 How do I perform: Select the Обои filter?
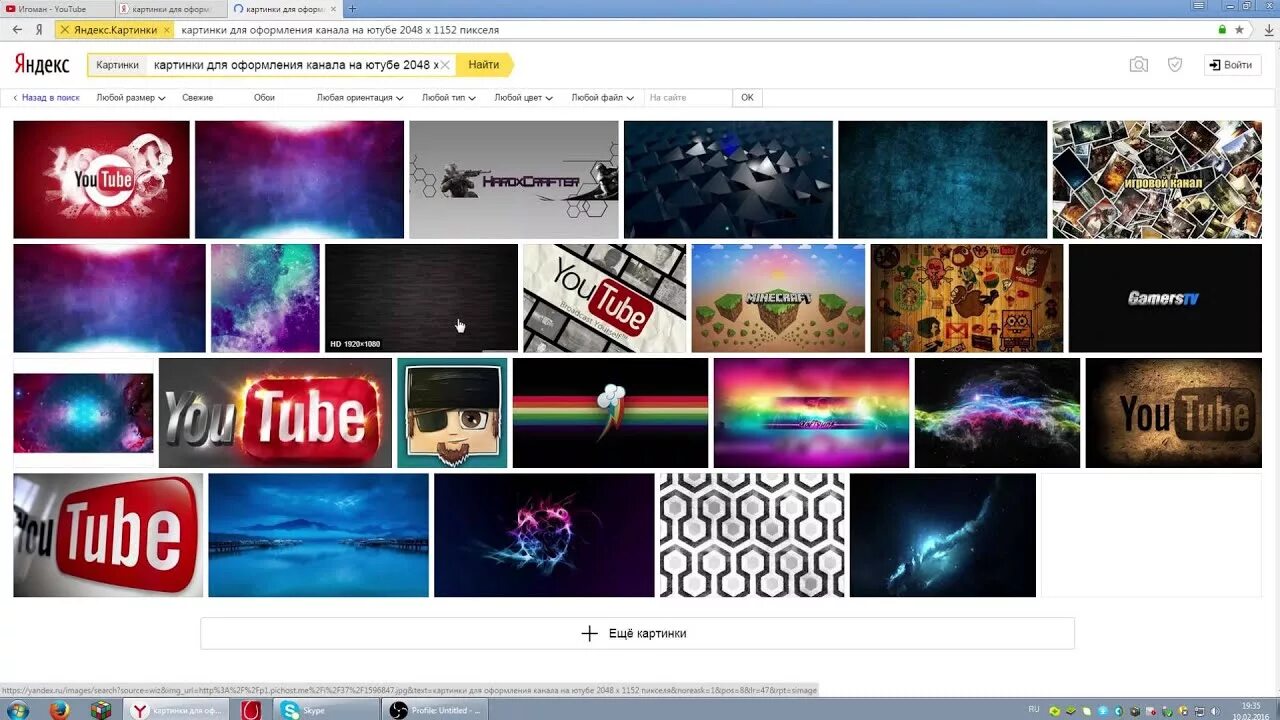pos(264,98)
